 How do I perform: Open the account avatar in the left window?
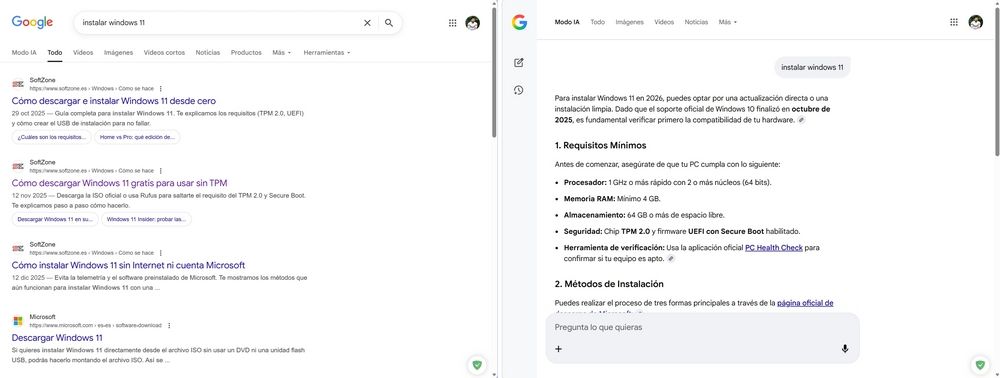pyautogui.click(x=473, y=23)
